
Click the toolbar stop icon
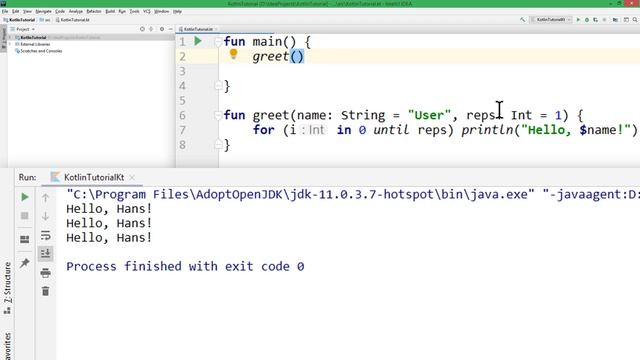coord(604,20)
